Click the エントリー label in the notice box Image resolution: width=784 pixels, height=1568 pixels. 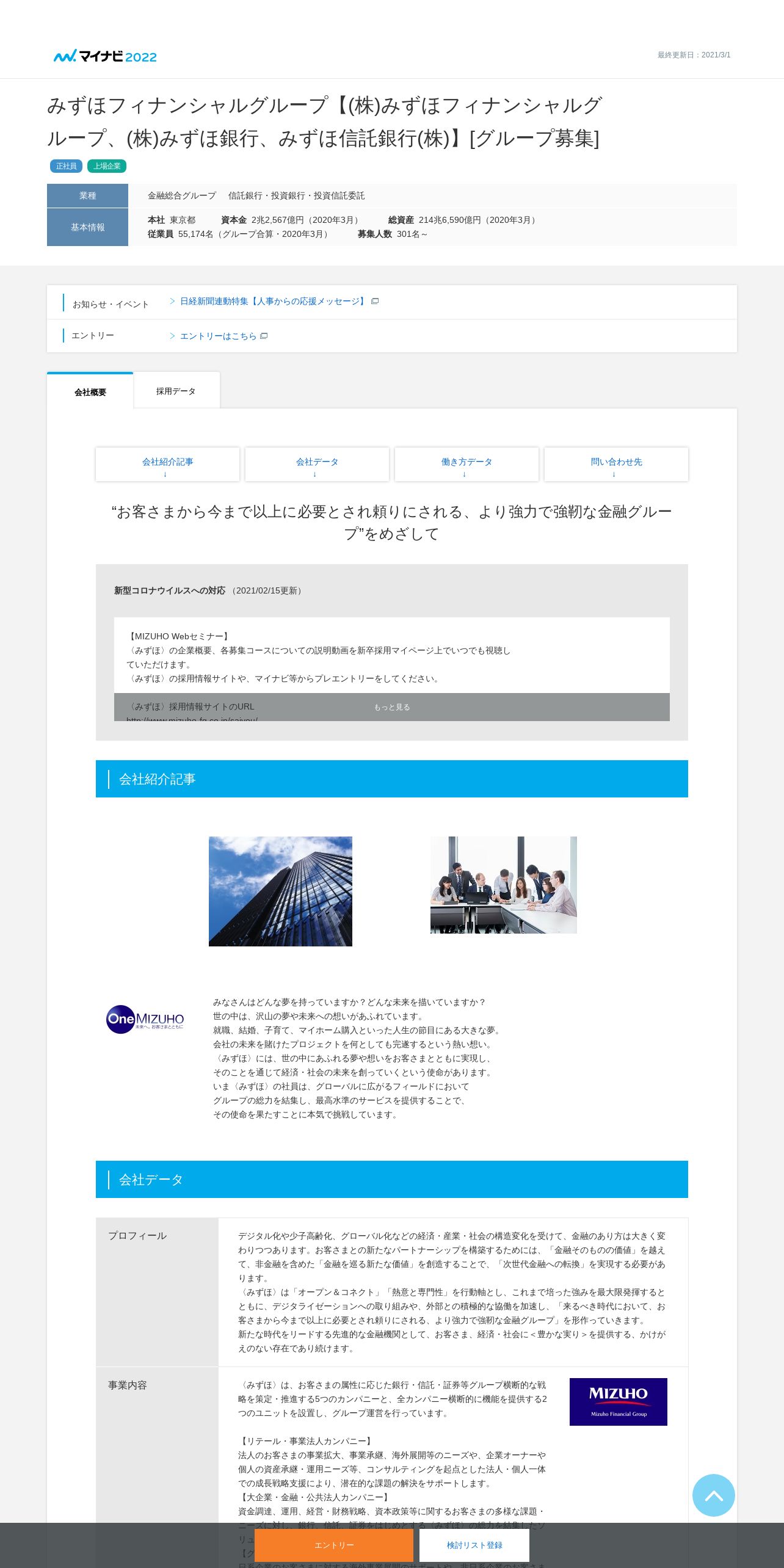pos(93,335)
